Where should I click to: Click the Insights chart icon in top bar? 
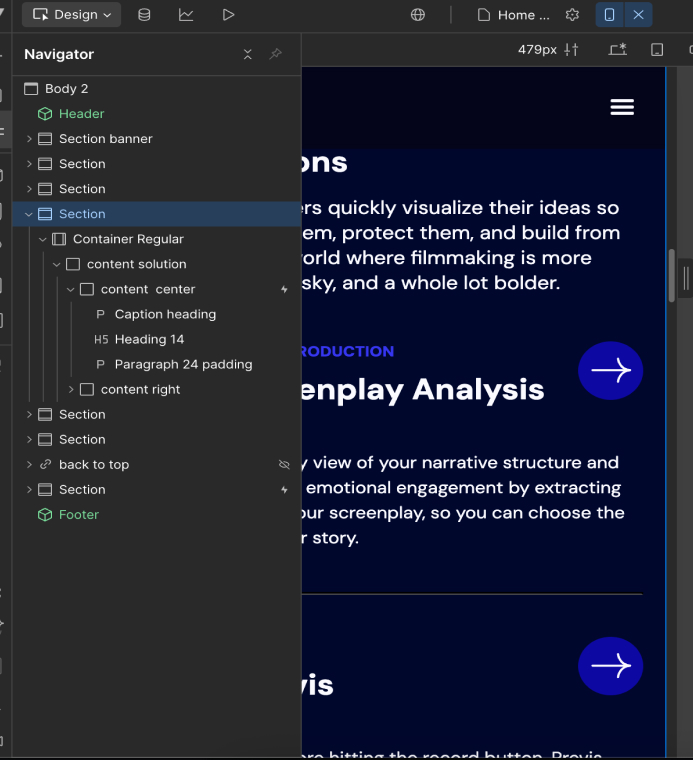point(186,15)
